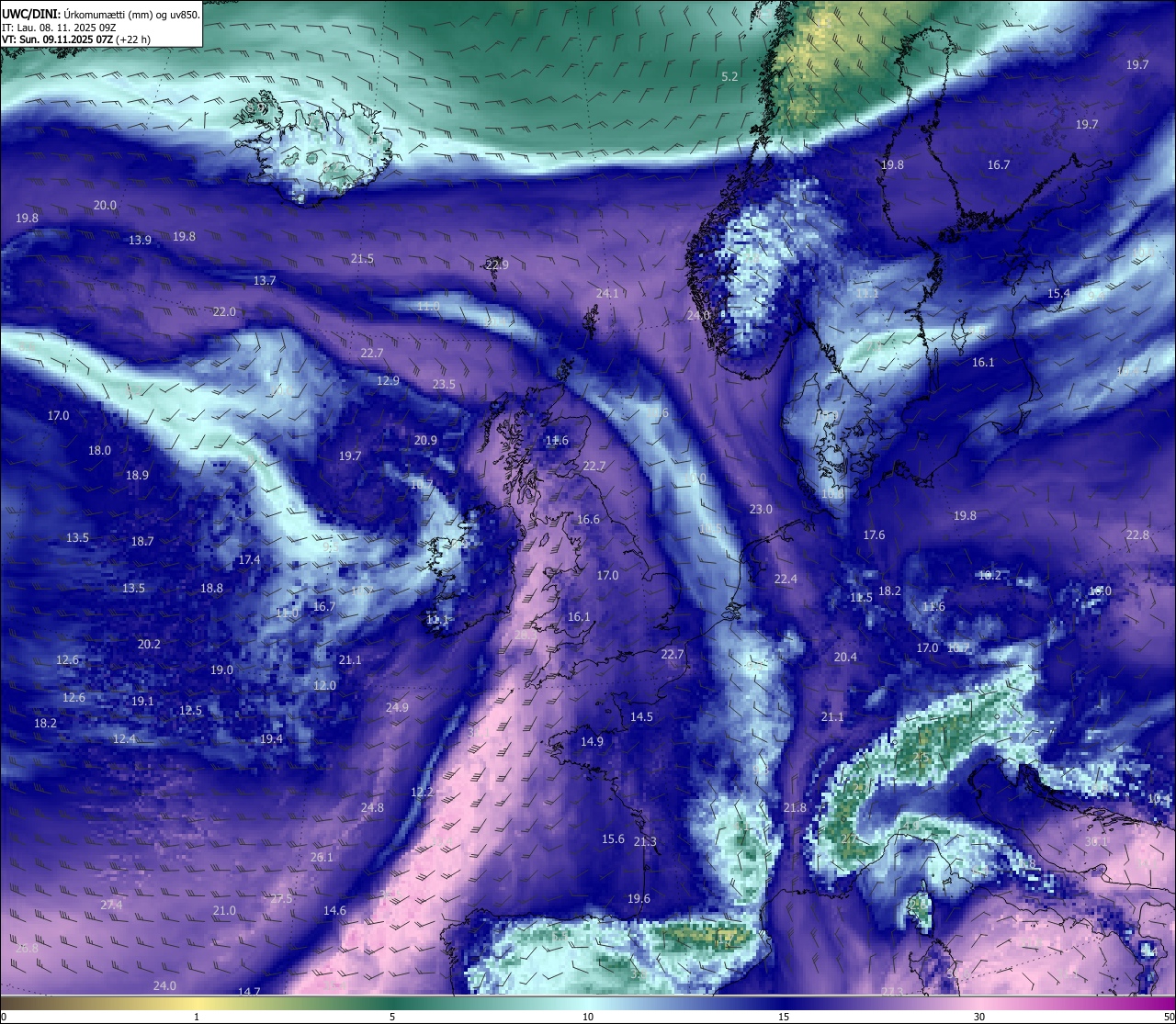Click the 20.0 value on the map

(105, 206)
